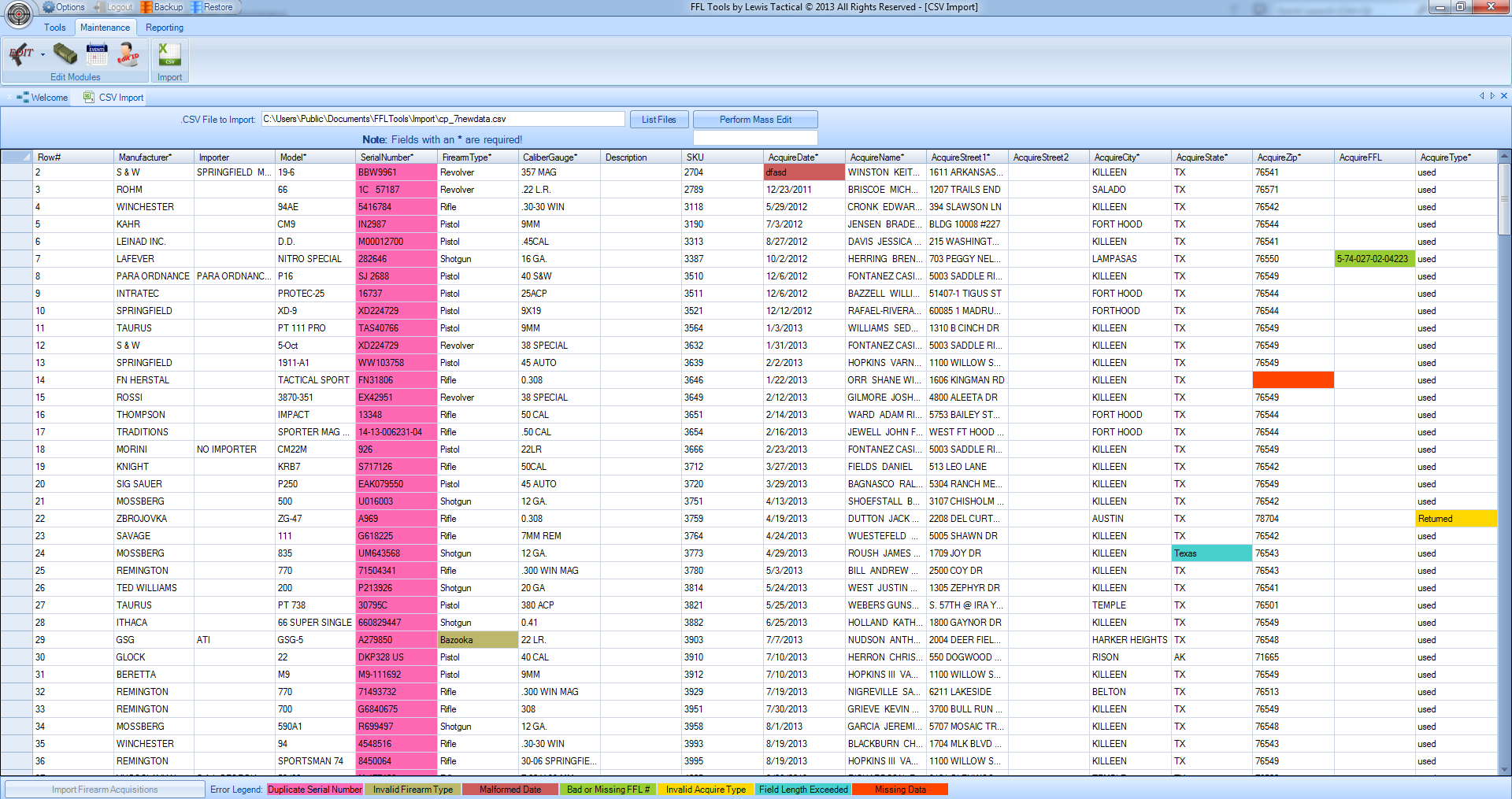Switch to the Maintenance ribbon tab

pyautogui.click(x=106, y=28)
